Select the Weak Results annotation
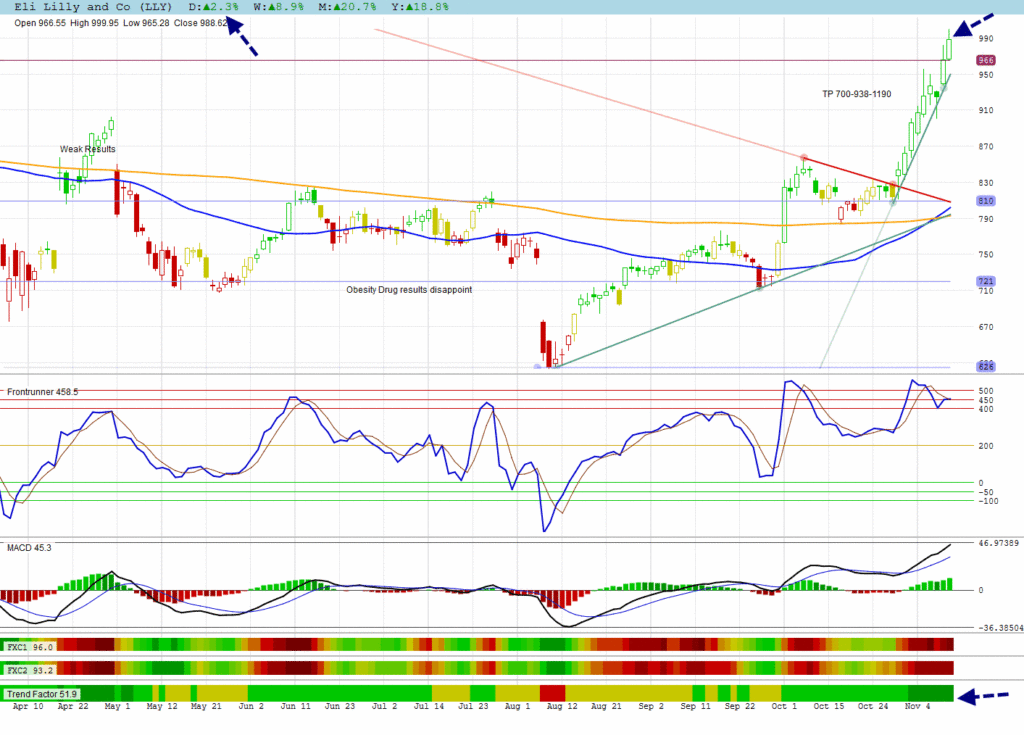Image resolution: width=1024 pixels, height=735 pixels. click(x=87, y=149)
